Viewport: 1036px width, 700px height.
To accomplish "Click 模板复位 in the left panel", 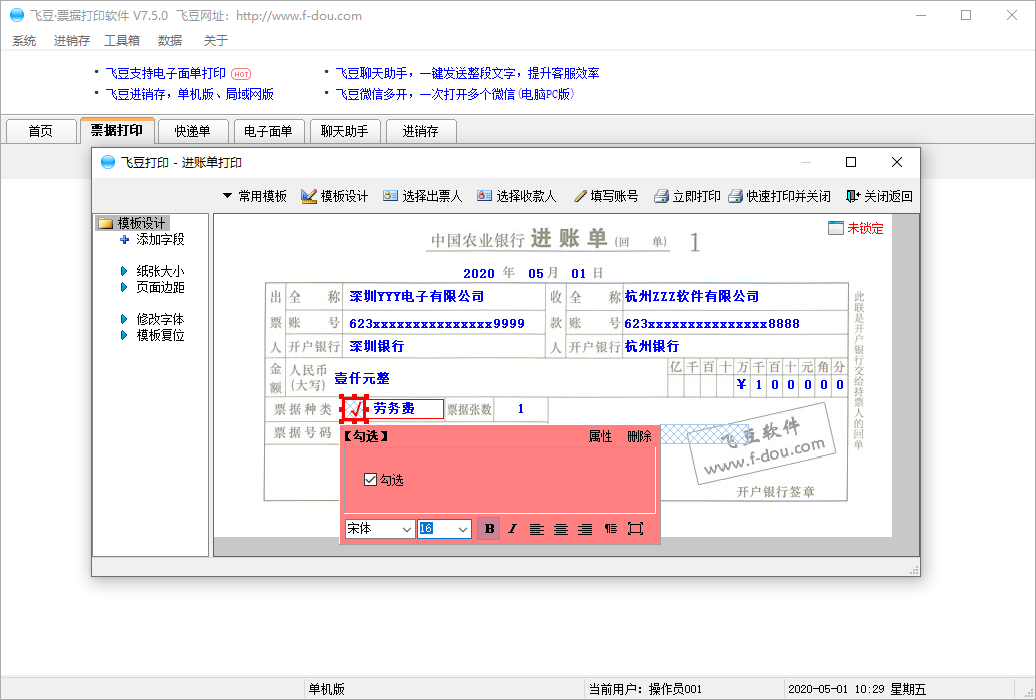I will [153, 336].
